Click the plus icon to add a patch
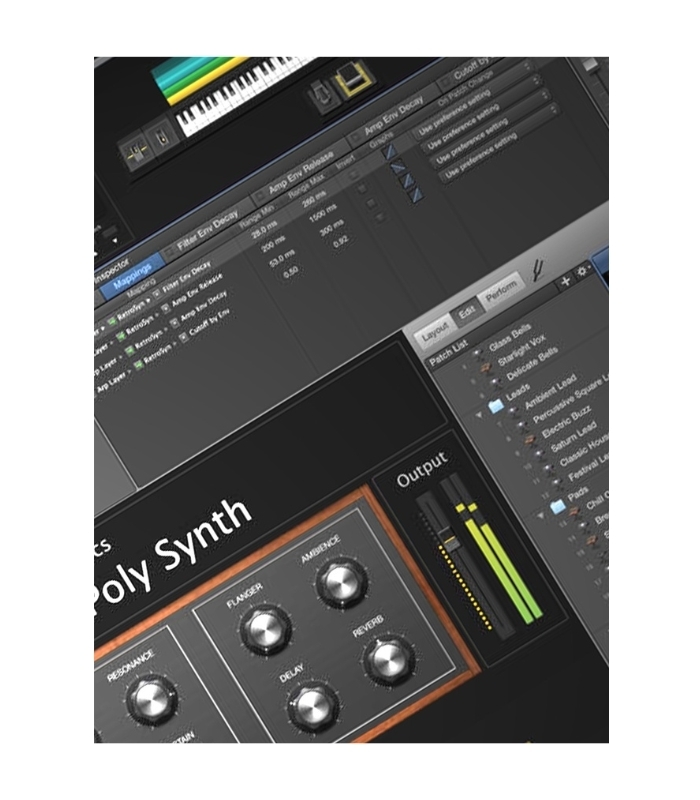The width and height of the screenshot is (700, 800). 565,282
